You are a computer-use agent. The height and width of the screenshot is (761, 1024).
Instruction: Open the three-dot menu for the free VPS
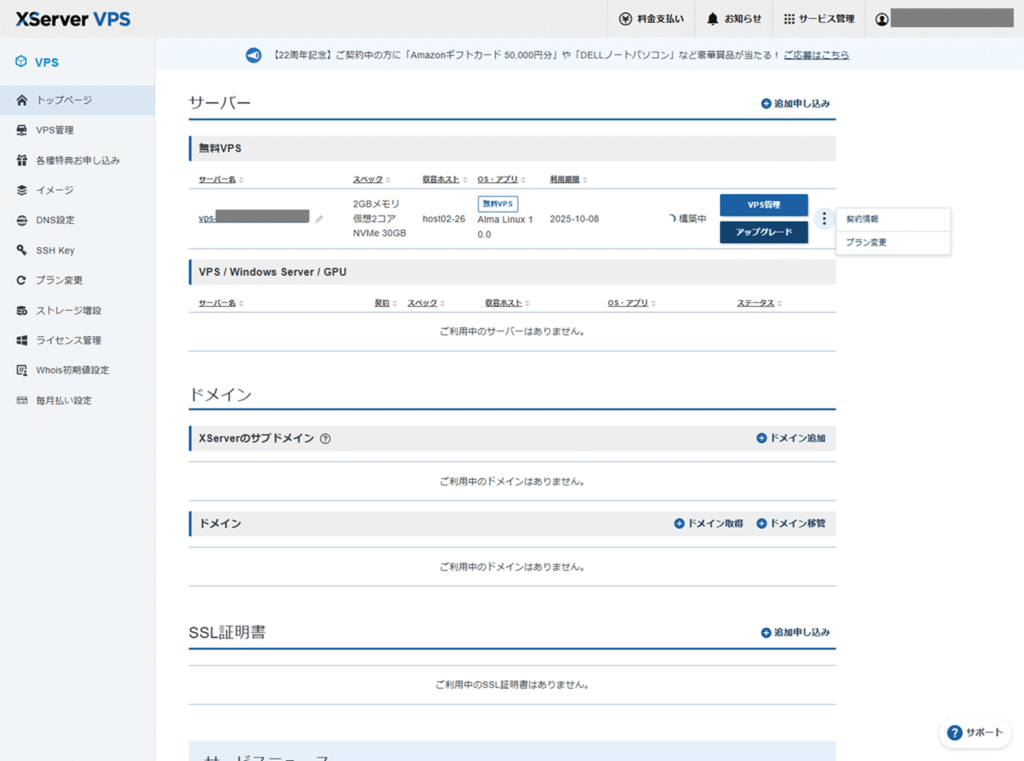point(823,219)
